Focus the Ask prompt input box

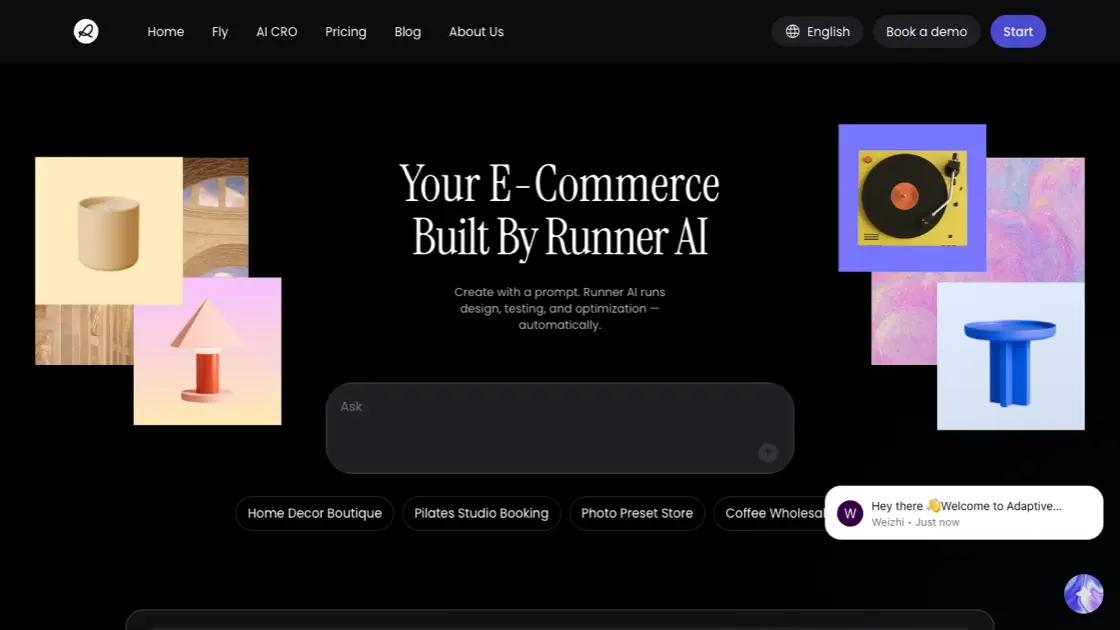pyautogui.click(x=559, y=428)
